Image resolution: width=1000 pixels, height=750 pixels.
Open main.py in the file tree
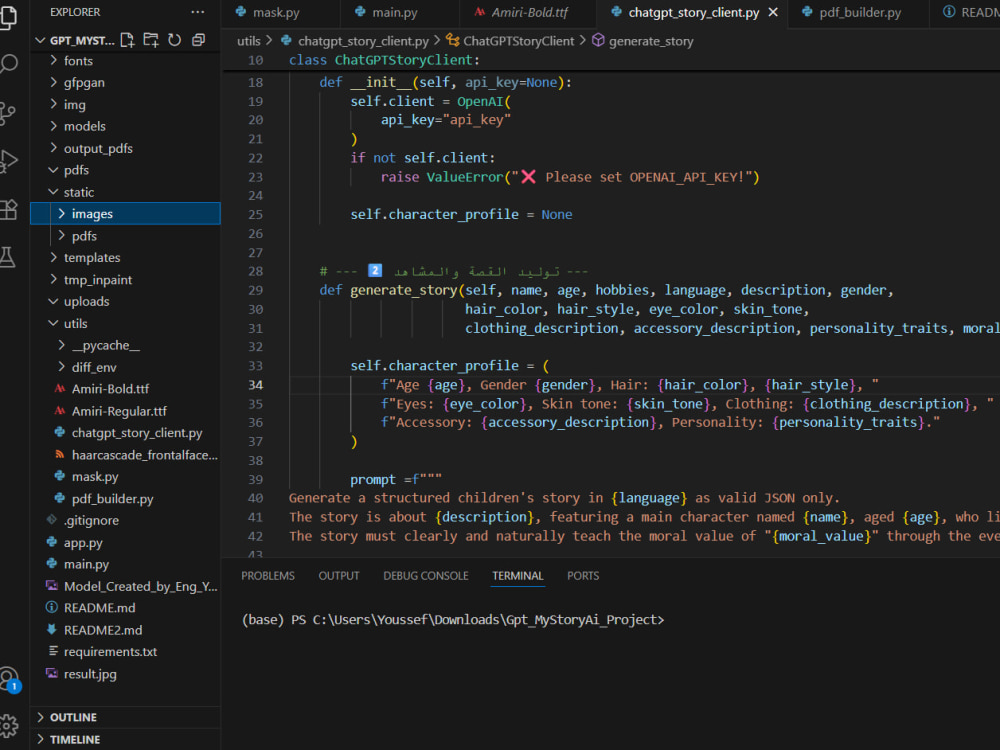tap(126, 564)
